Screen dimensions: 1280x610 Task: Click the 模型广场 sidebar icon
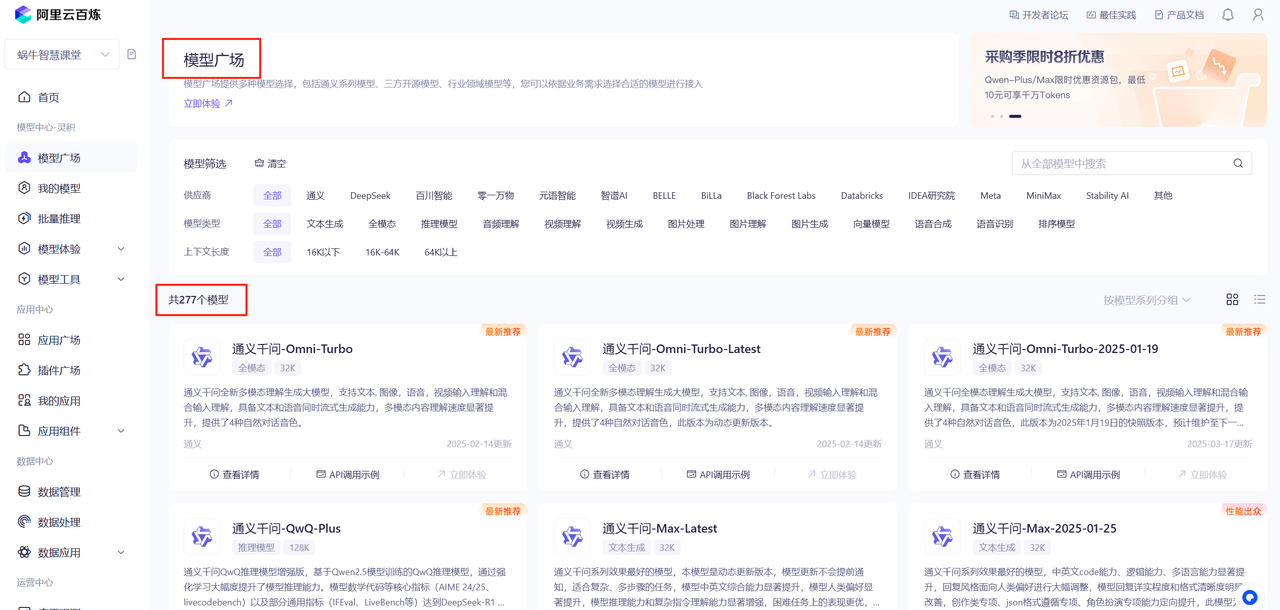[24, 158]
